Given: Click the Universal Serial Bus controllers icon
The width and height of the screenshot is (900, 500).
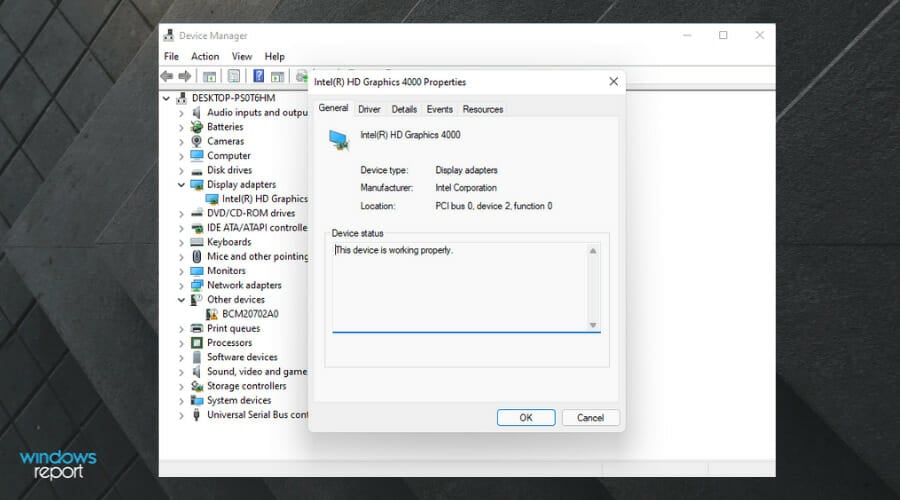Looking at the screenshot, I should click(197, 414).
